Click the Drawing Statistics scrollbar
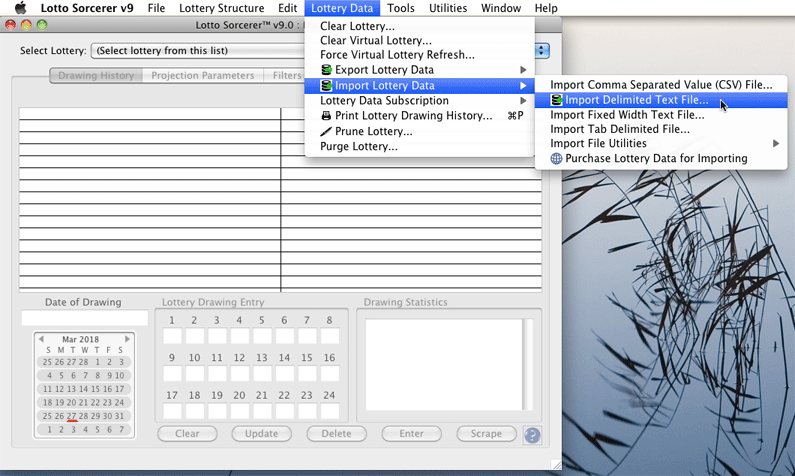Screen dimensions: 795x476 pos(528,364)
